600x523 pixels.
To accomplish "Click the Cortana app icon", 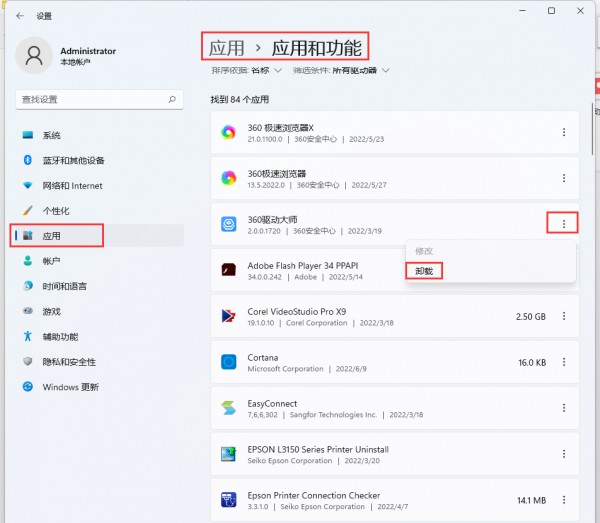I will pyautogui.click(x=228, y=362).
